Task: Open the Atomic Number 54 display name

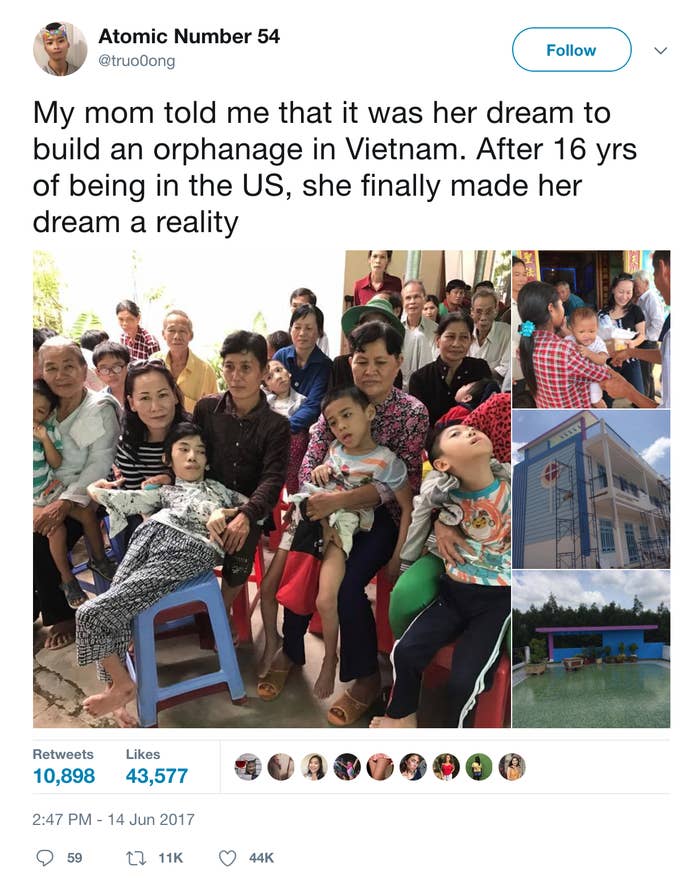Action: click(189, 36)
